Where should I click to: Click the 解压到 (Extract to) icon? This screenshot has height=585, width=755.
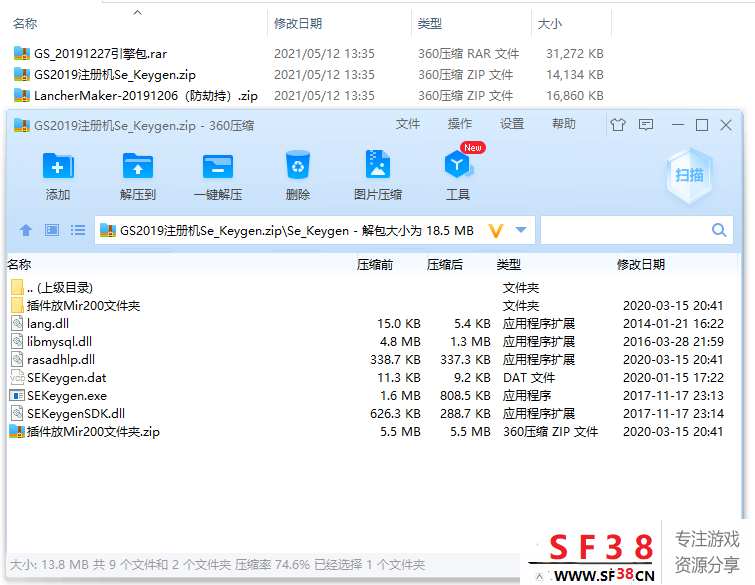coord(138,166)
